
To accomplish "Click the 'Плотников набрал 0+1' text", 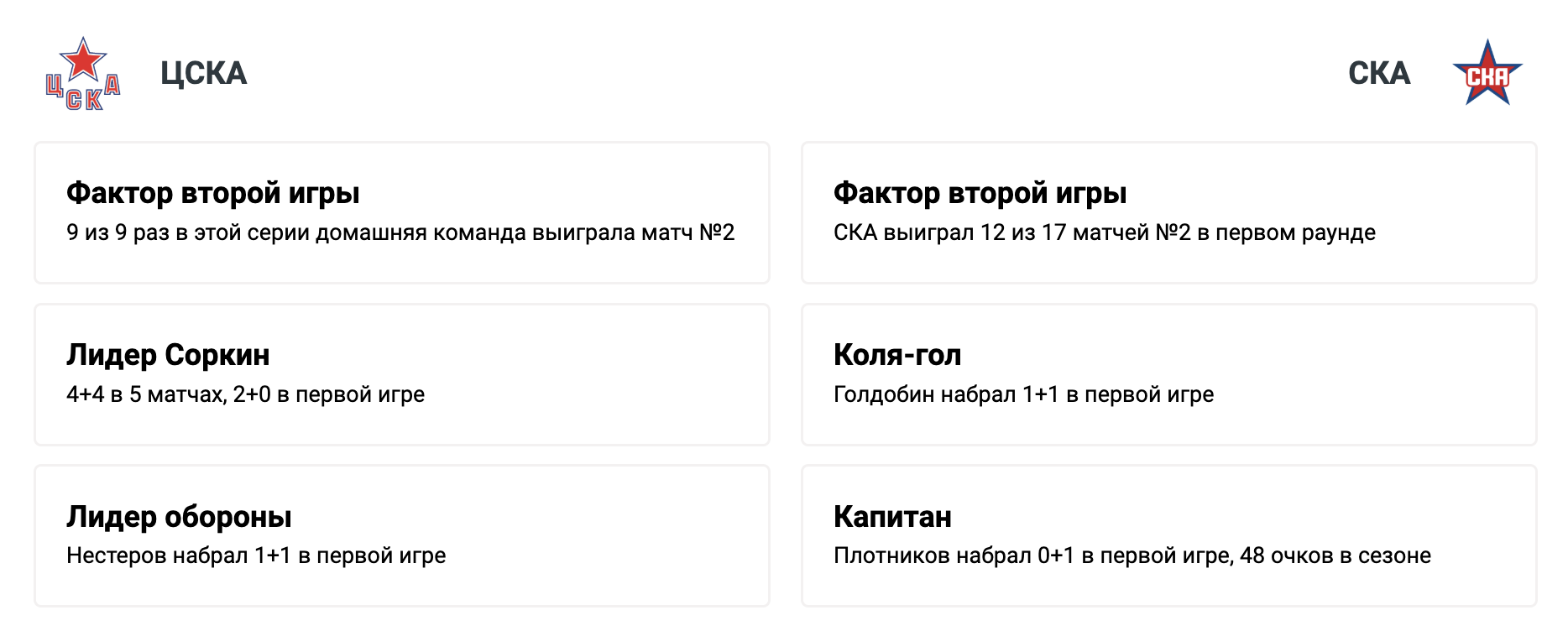I will tap(1132, 555).
